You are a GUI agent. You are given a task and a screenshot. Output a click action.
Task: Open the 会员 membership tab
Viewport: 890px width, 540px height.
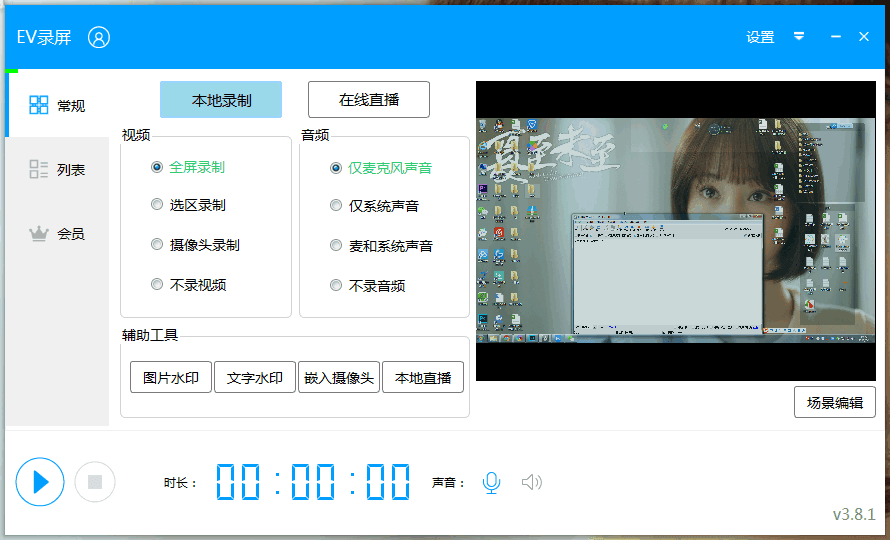point(57,233)
